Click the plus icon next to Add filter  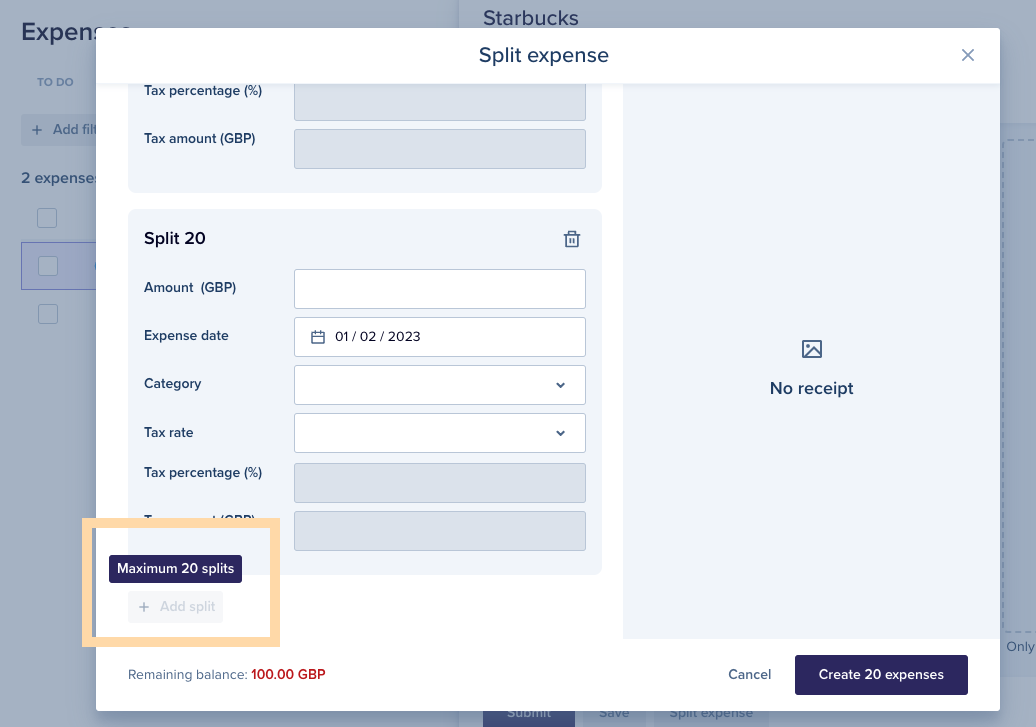[37, 130]
